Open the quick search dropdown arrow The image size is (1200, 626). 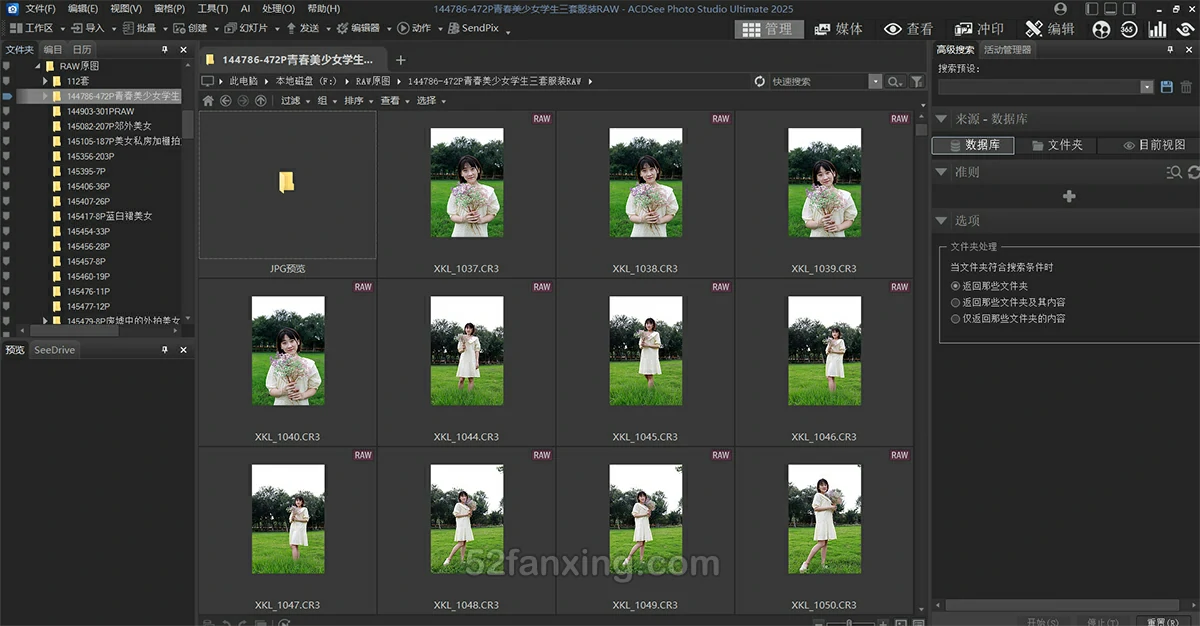click(x=876, y=81)
